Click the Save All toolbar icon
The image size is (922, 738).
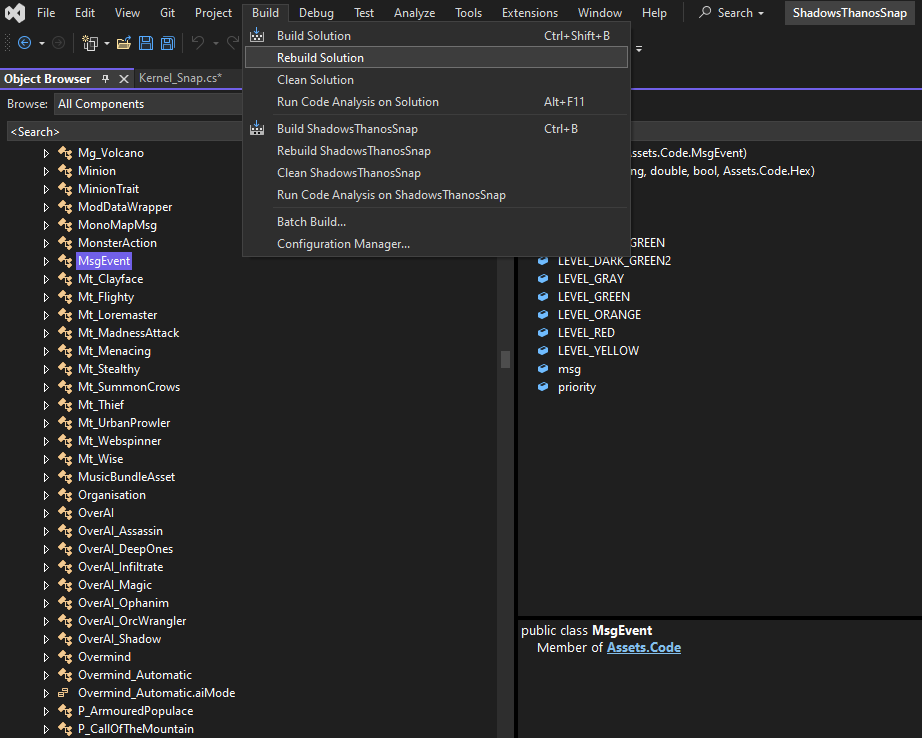167,43
